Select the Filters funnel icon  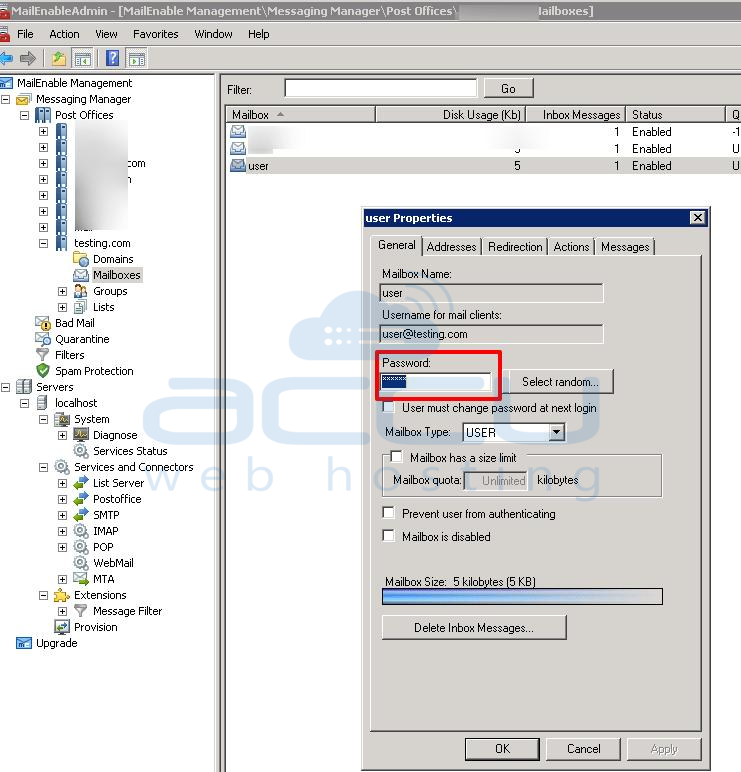pyautogui.click(x=43, y=355)
